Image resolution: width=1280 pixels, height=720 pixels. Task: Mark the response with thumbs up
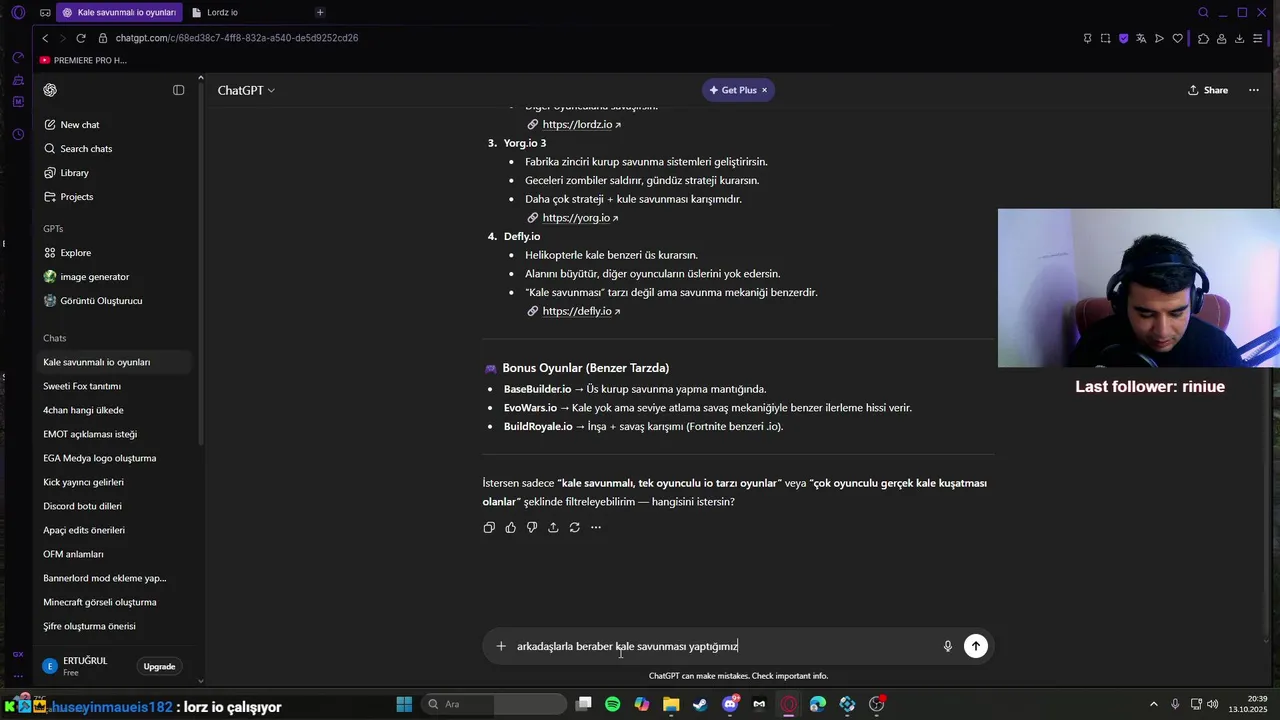tap(510, 527)
